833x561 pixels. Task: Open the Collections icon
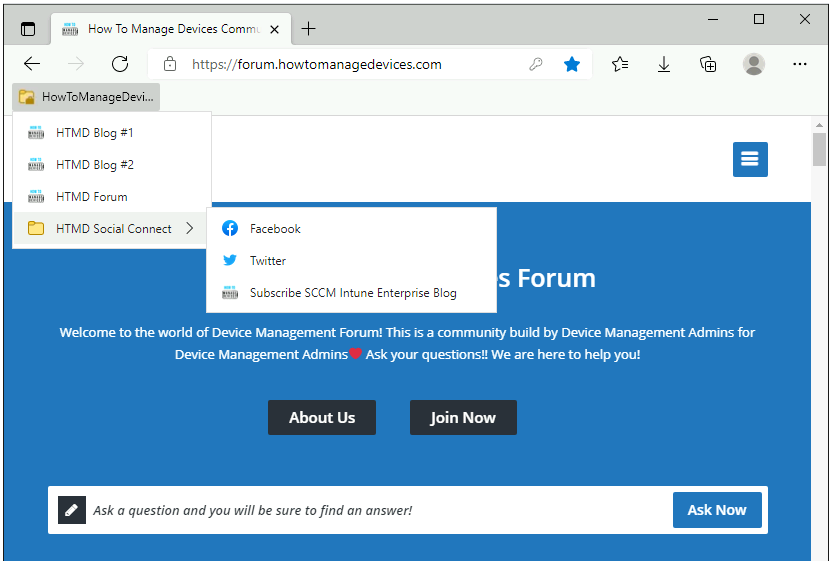coord(708,64)
